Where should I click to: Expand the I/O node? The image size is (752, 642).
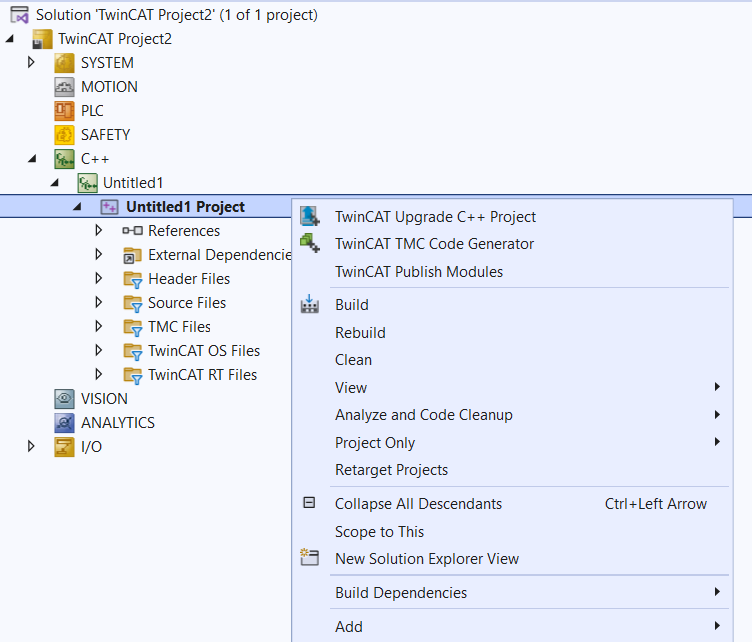coord(31,446)
